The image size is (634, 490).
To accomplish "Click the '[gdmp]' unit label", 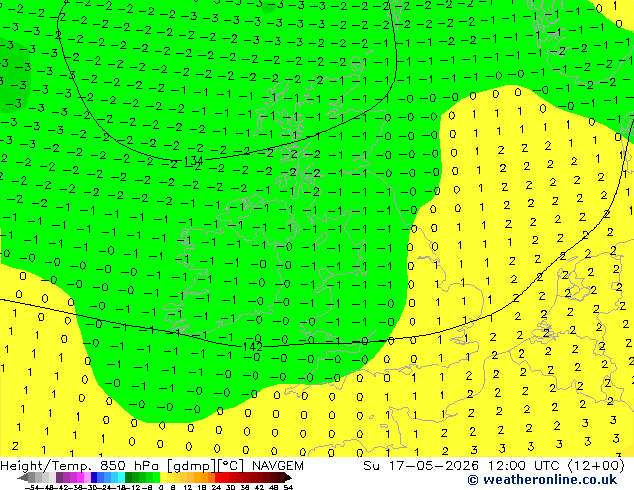I will pos(191,466).
